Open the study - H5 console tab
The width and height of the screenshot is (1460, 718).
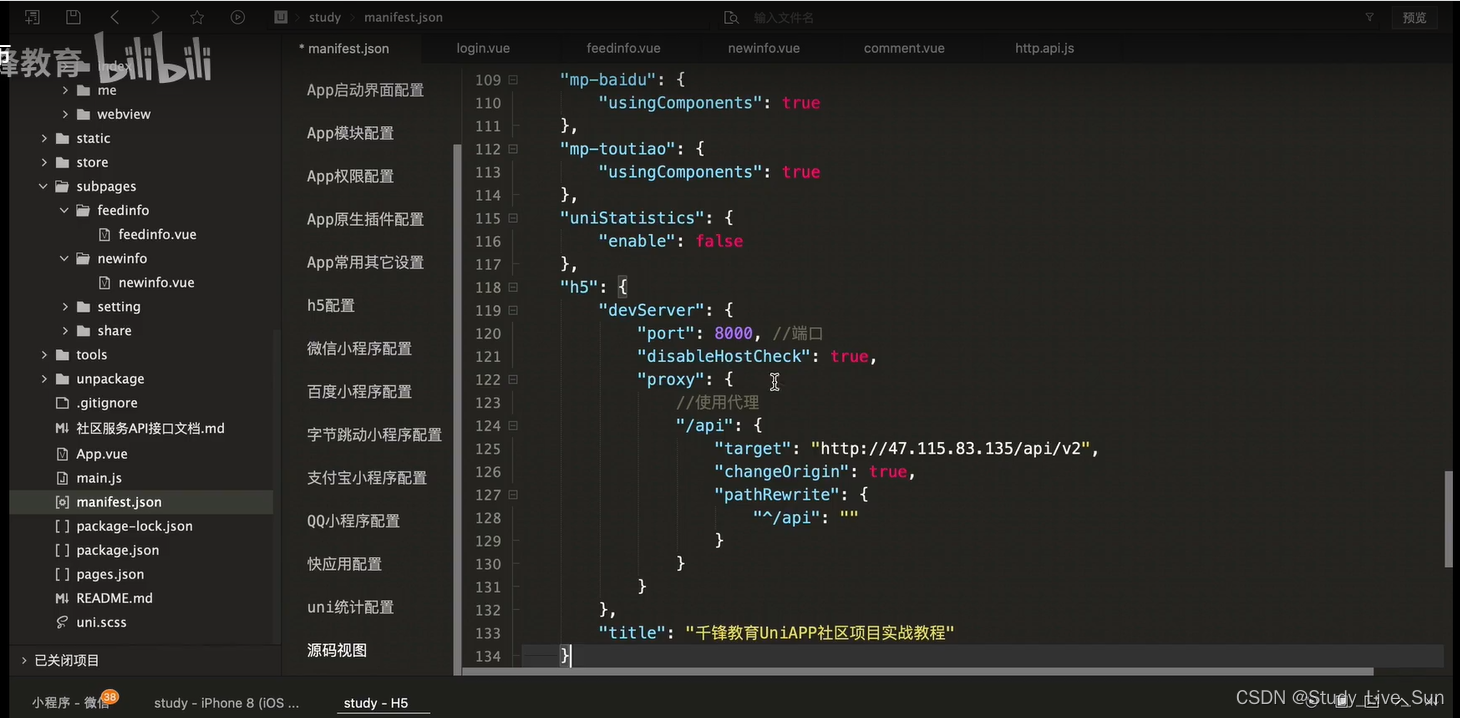coord(376,703)
